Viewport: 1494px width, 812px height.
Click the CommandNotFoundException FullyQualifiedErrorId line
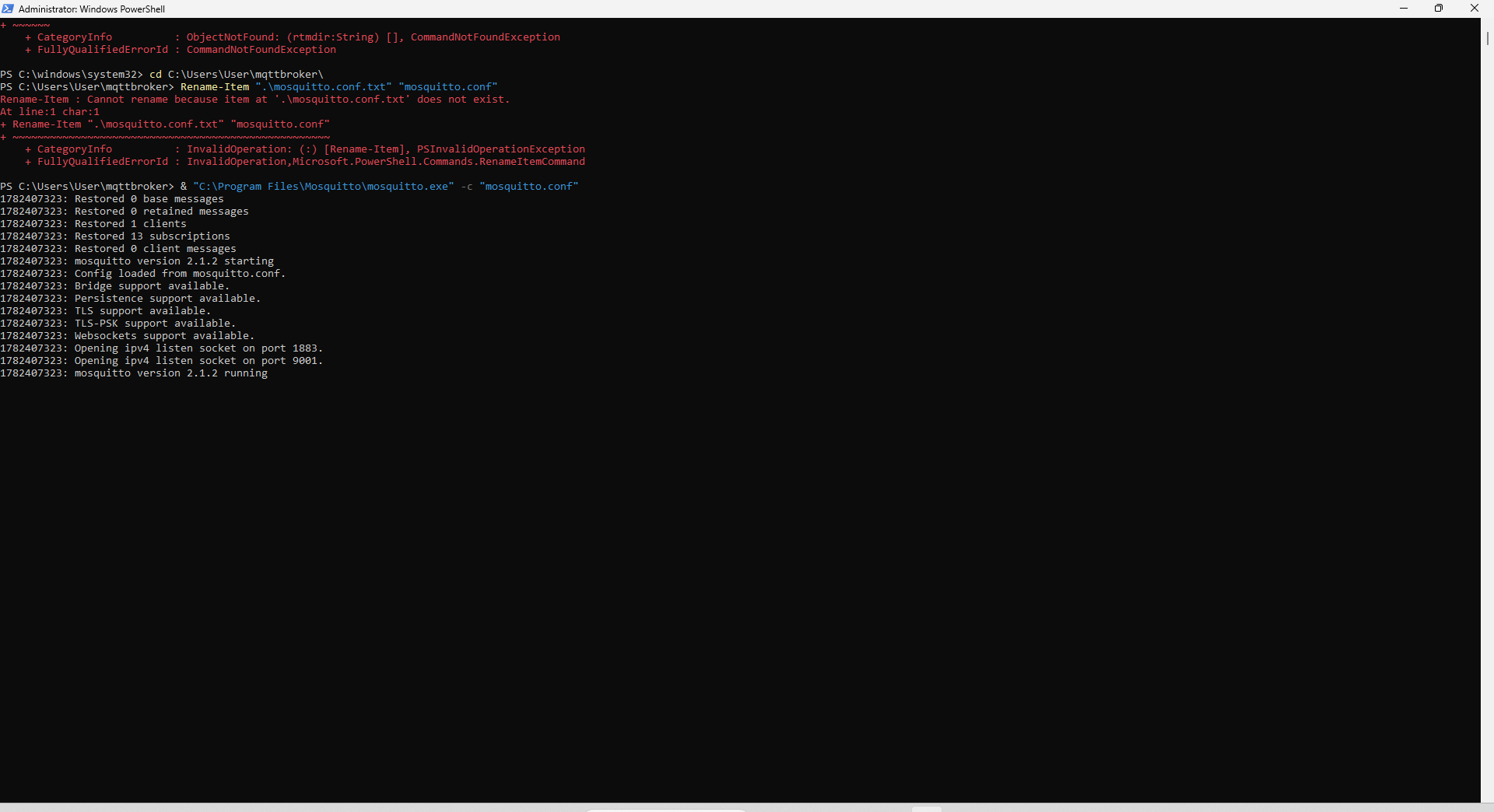pos(181,50)
